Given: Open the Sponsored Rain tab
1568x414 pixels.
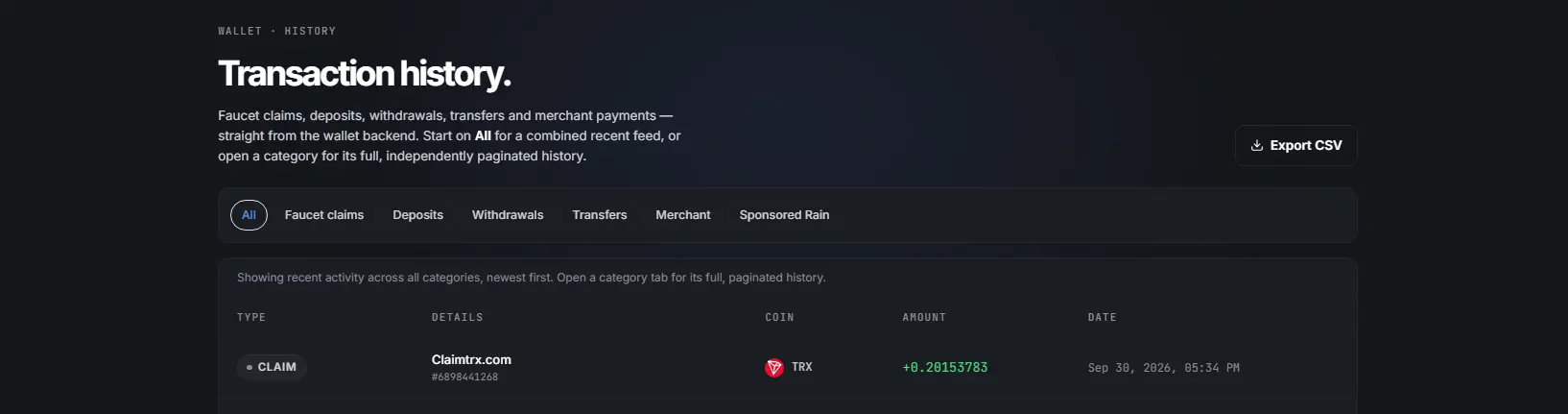Looking at the screenshot, I should pos(784,215).
